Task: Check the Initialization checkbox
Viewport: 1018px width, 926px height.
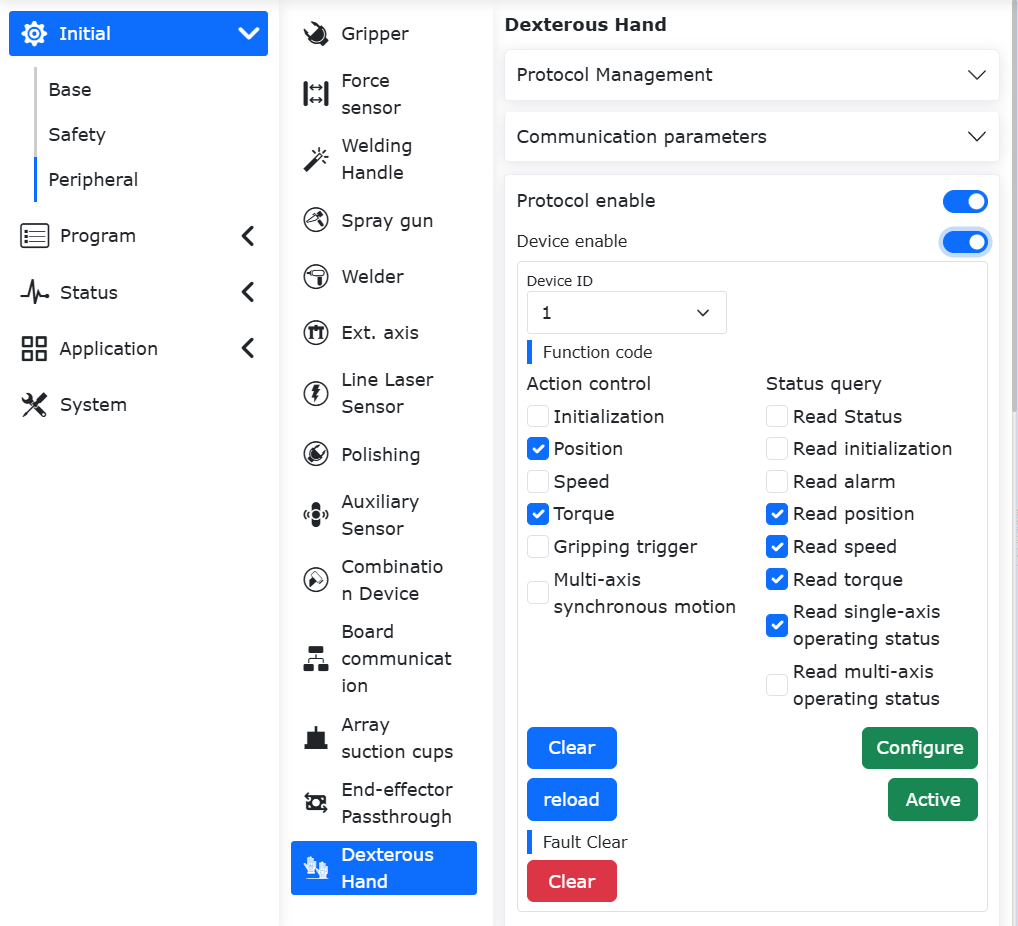Action: [x=538, y=416]
